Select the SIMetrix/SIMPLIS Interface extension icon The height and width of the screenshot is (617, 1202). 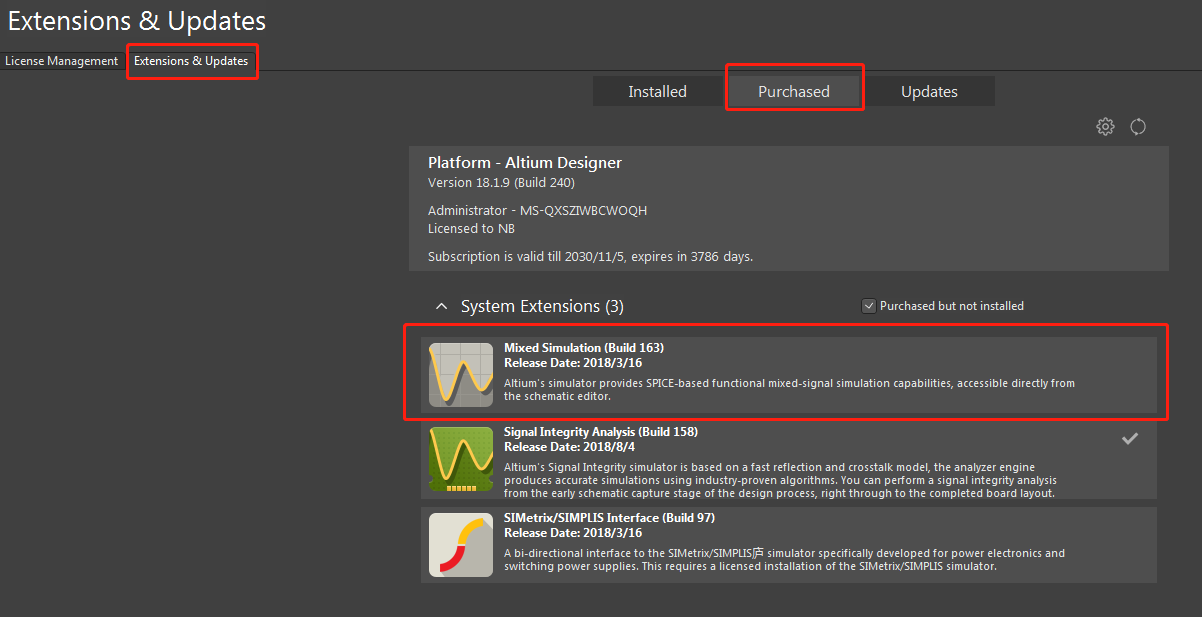coord(461,545)
